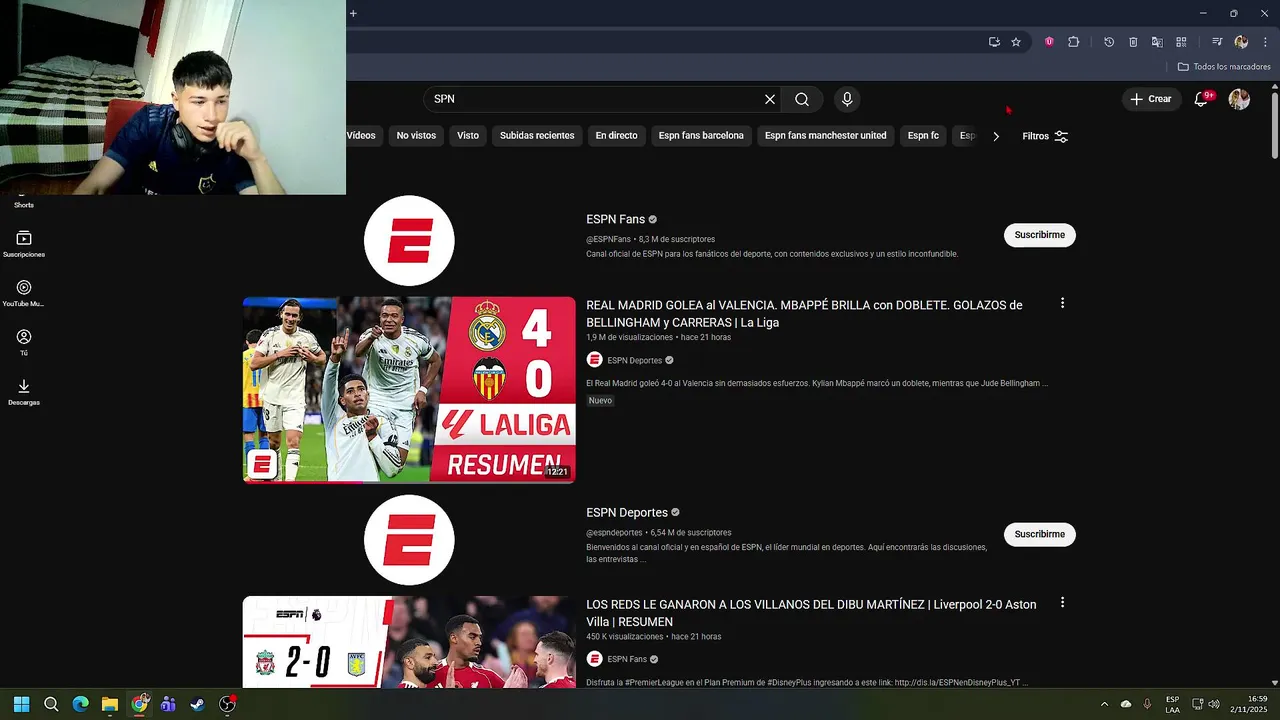Select the No vistos filter chip
This screenshot has width=1280, height=720.
[x=416, y=136]
